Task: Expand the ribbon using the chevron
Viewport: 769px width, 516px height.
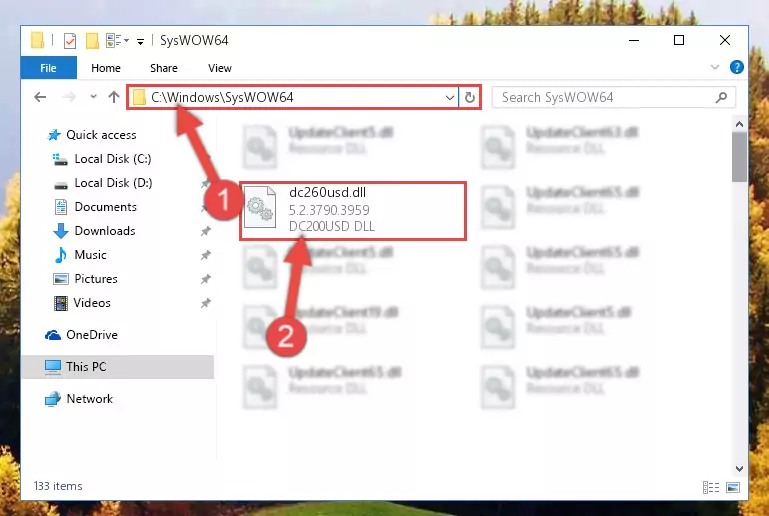Action: pyautogui.click(x=715, y=67)
